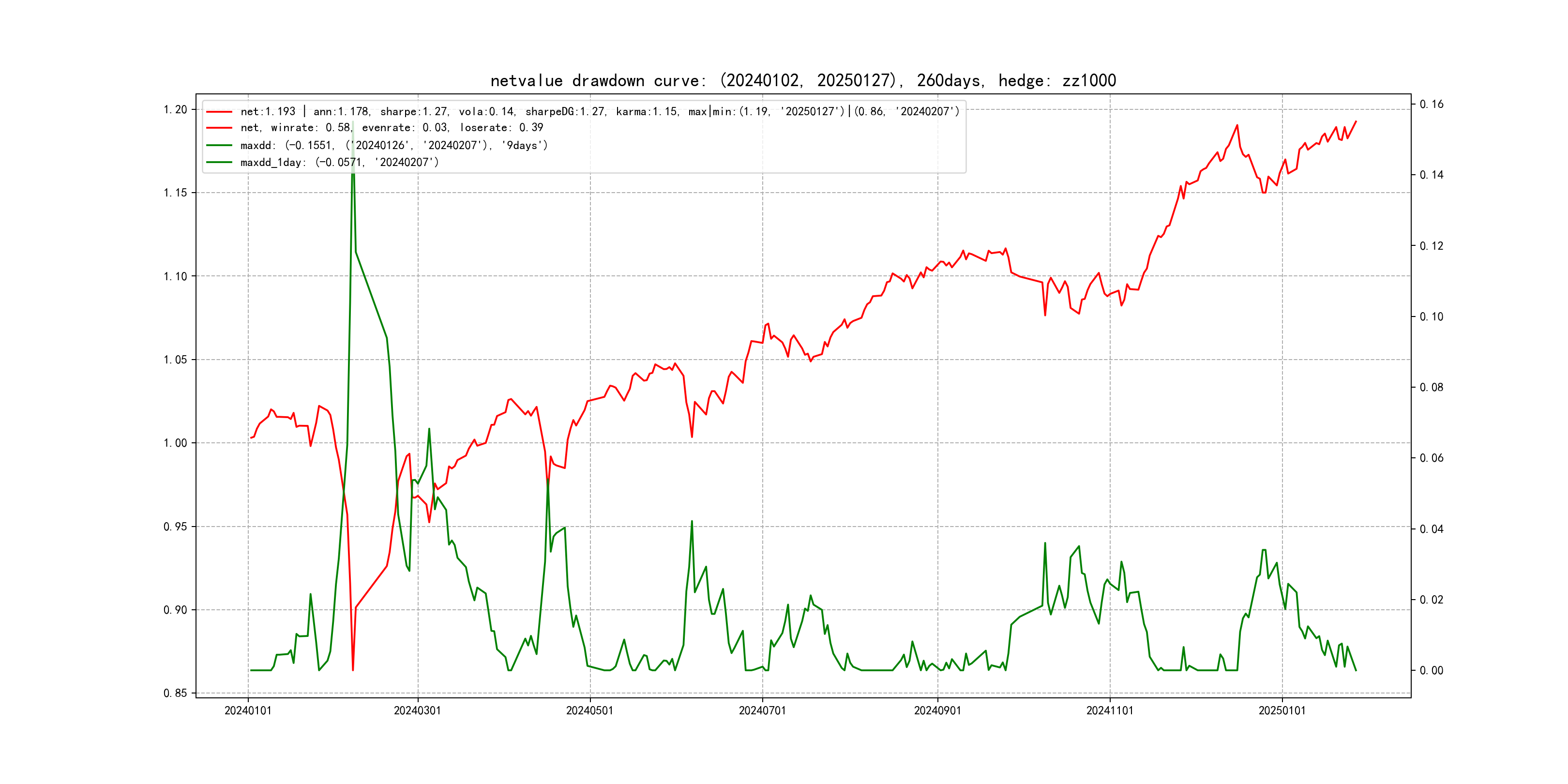
Task: Click the 0.08 right y-axis label
Action: click(1431, 387)
